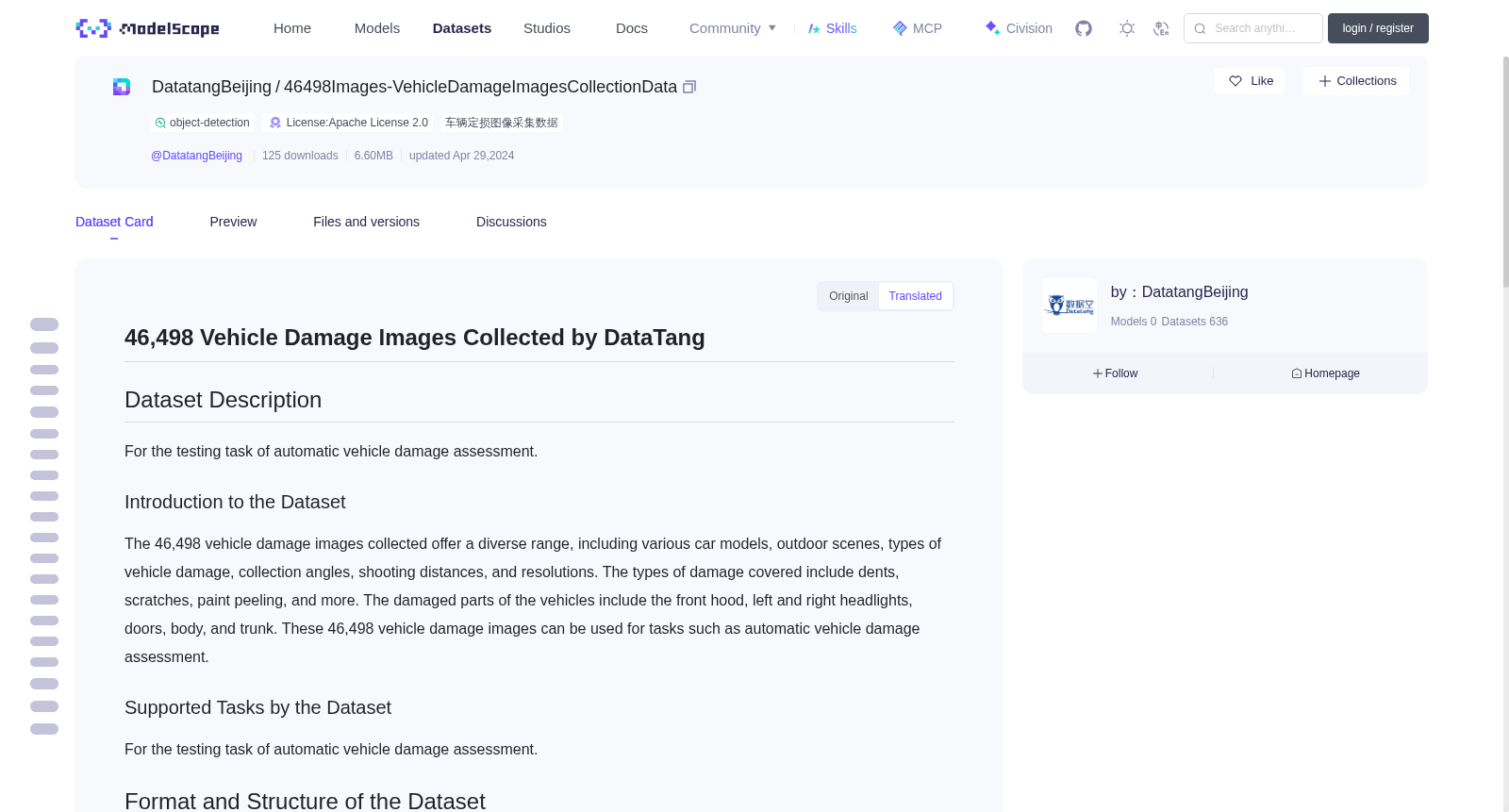
Task: Click the 125 downloads text
Action: 300,156
